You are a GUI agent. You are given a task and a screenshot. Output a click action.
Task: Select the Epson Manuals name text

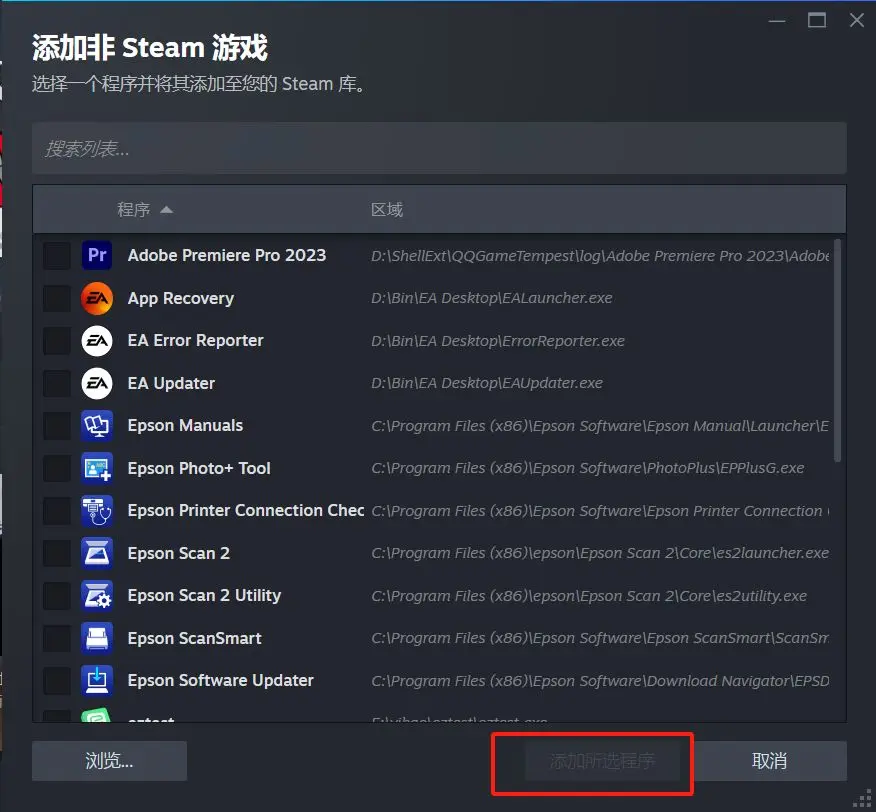click(185, 426)
